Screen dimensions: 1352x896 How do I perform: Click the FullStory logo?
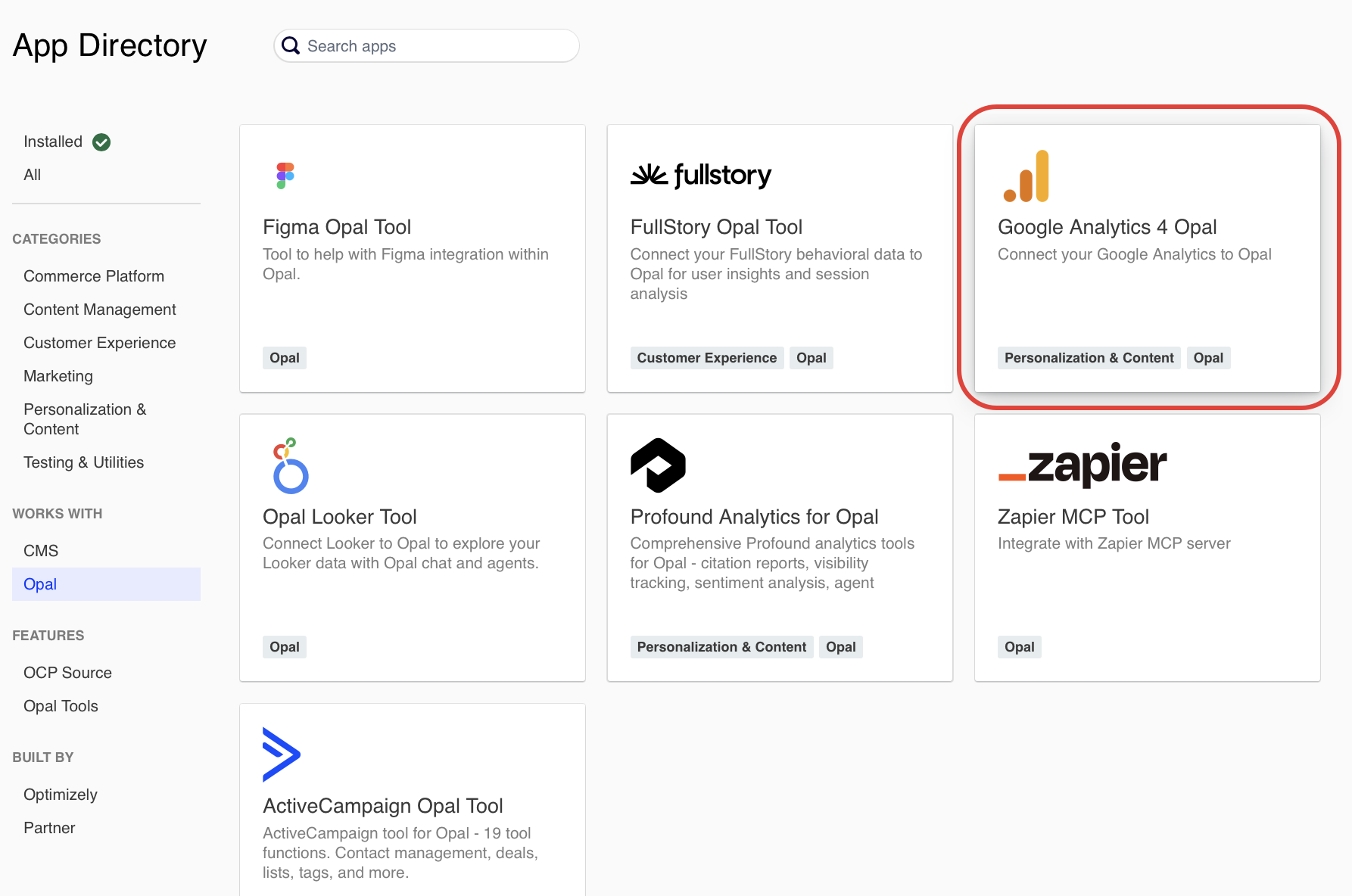[x=700, y=176]
